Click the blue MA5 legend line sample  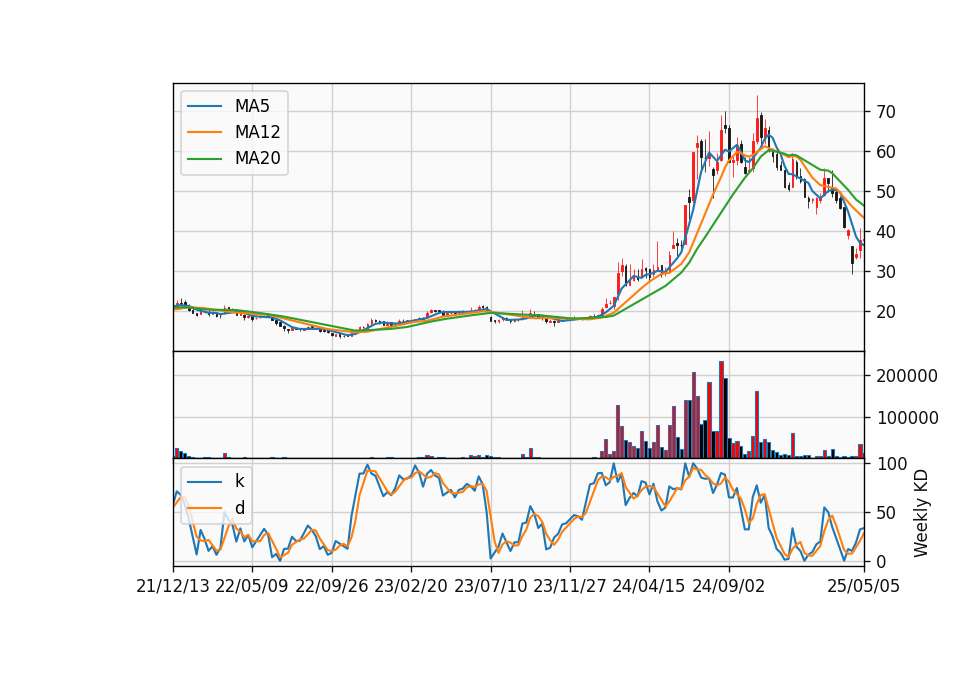[x=204, y=106]
